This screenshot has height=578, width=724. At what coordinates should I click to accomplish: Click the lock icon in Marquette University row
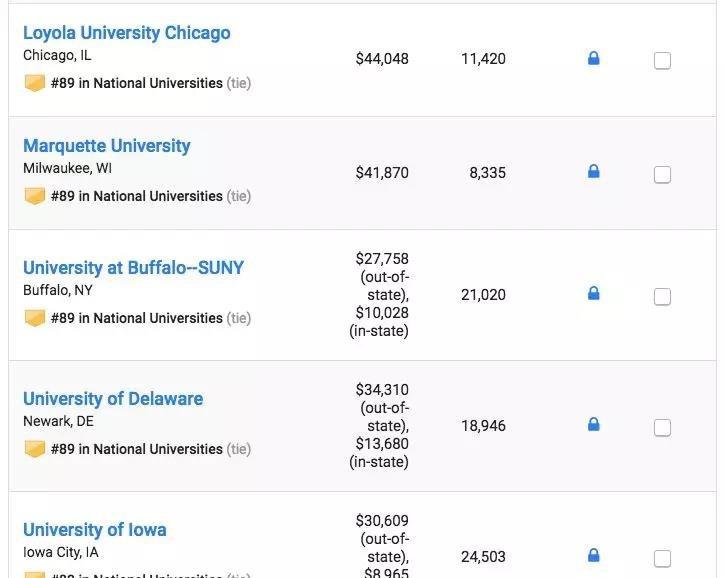coord(593,172)
